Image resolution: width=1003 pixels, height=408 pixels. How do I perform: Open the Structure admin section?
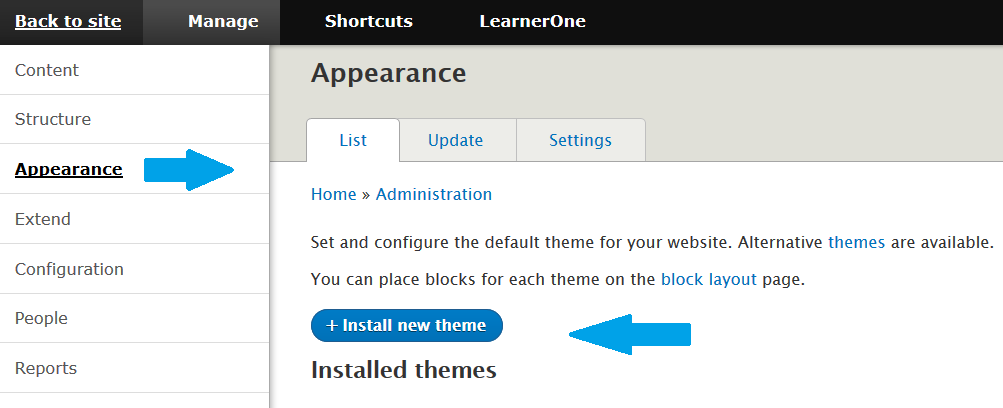tap(134, 120)
